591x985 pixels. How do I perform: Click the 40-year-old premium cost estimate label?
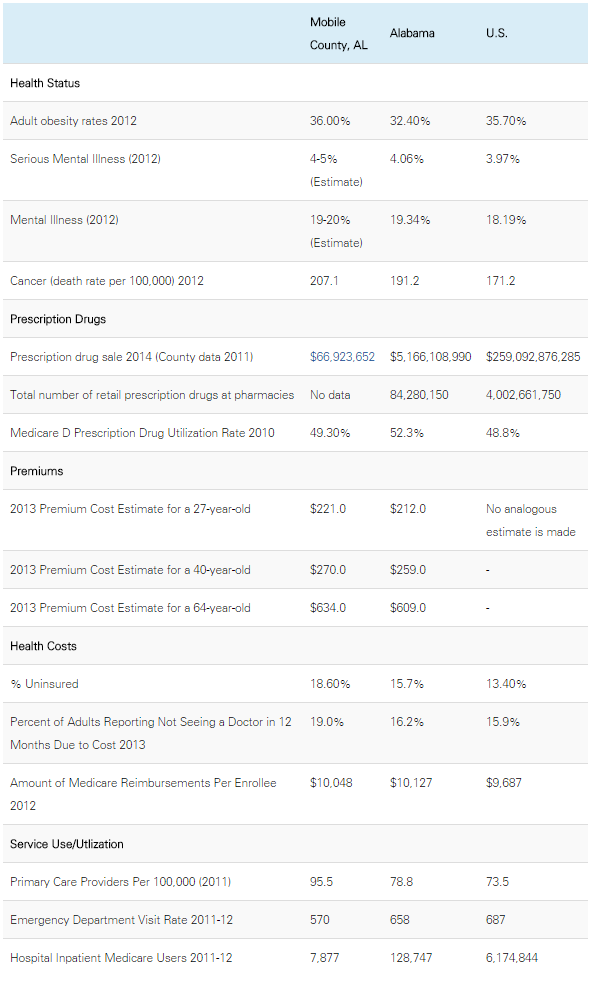click(x=130, y=570)
